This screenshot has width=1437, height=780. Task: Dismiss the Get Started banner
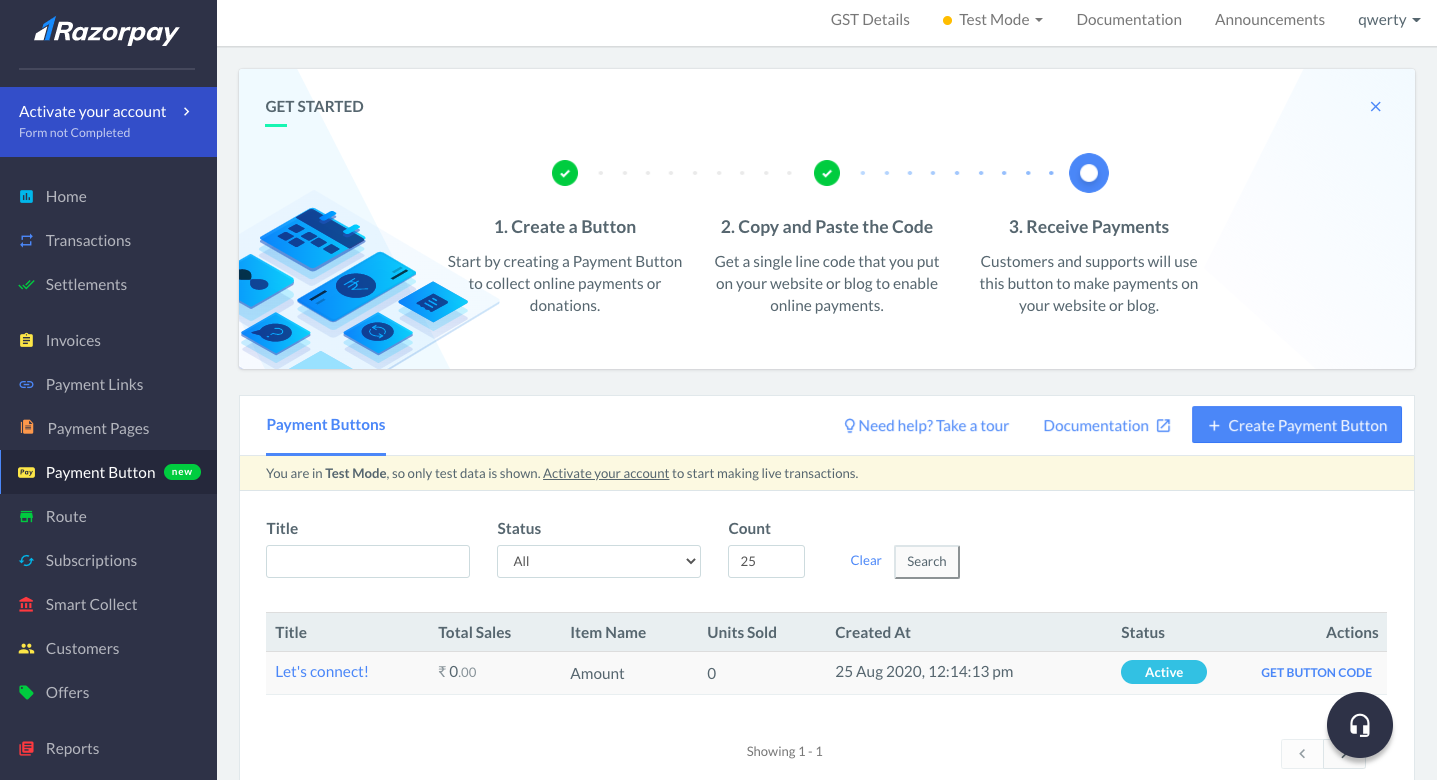point(1375,106)
